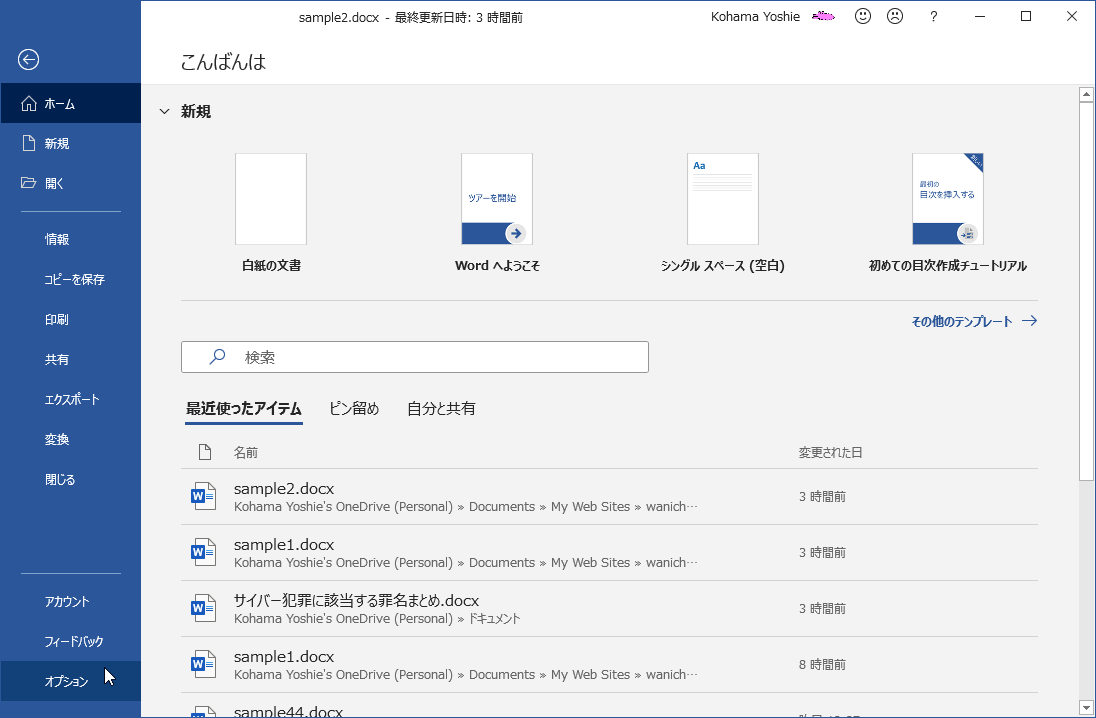Open the Word へようこそ tour template
This screenshot has width=1096, height=718.
coord(497,199)
